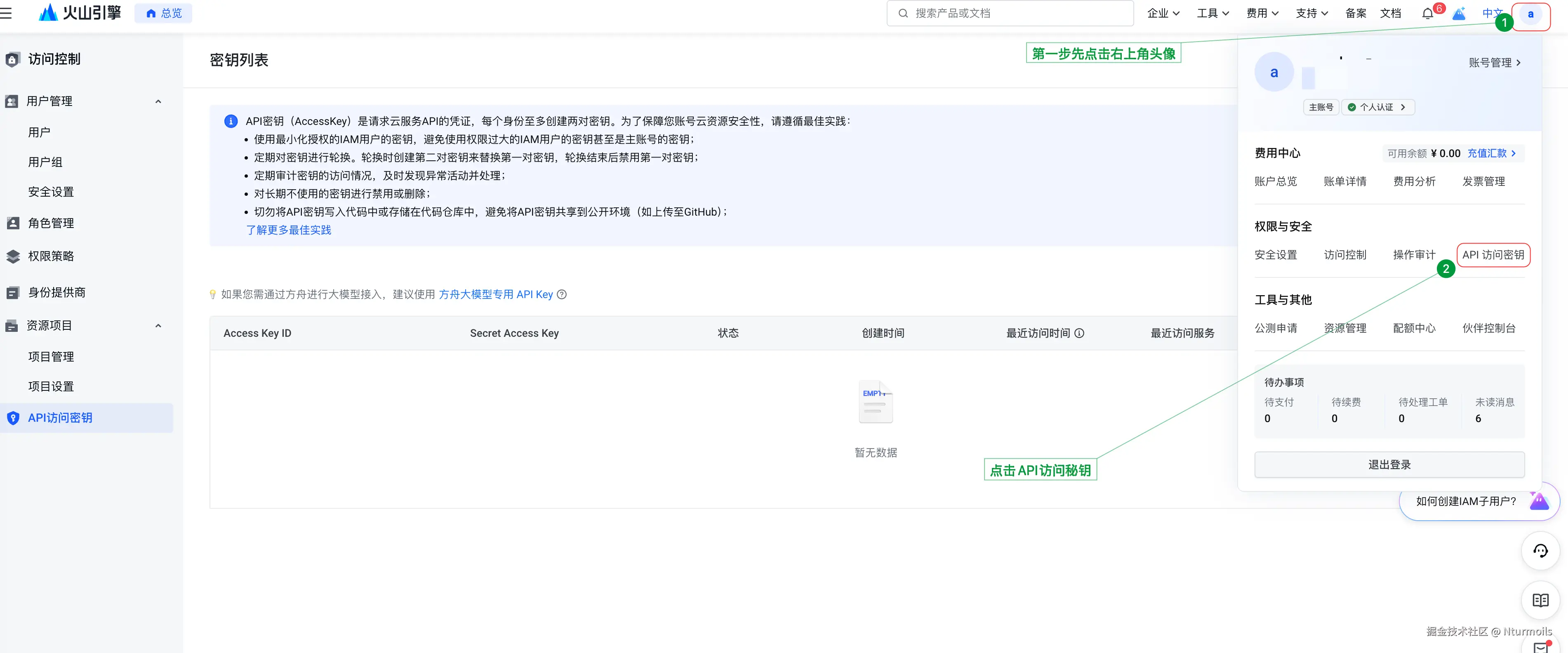Open the 了解更多最佳实践 link
The width and height of the screenshot is (1568, 653).
(289, 230)
